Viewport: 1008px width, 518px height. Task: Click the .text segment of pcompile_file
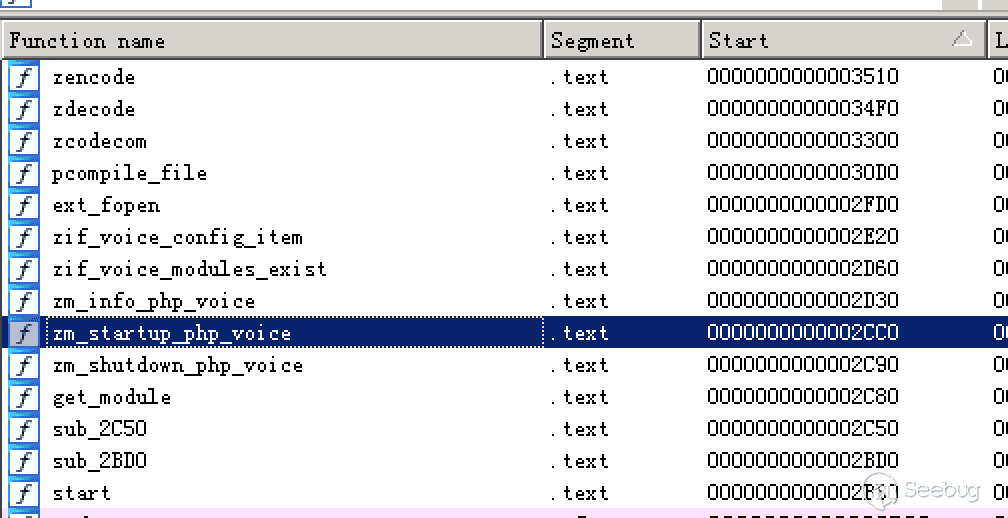click(579, 173)
